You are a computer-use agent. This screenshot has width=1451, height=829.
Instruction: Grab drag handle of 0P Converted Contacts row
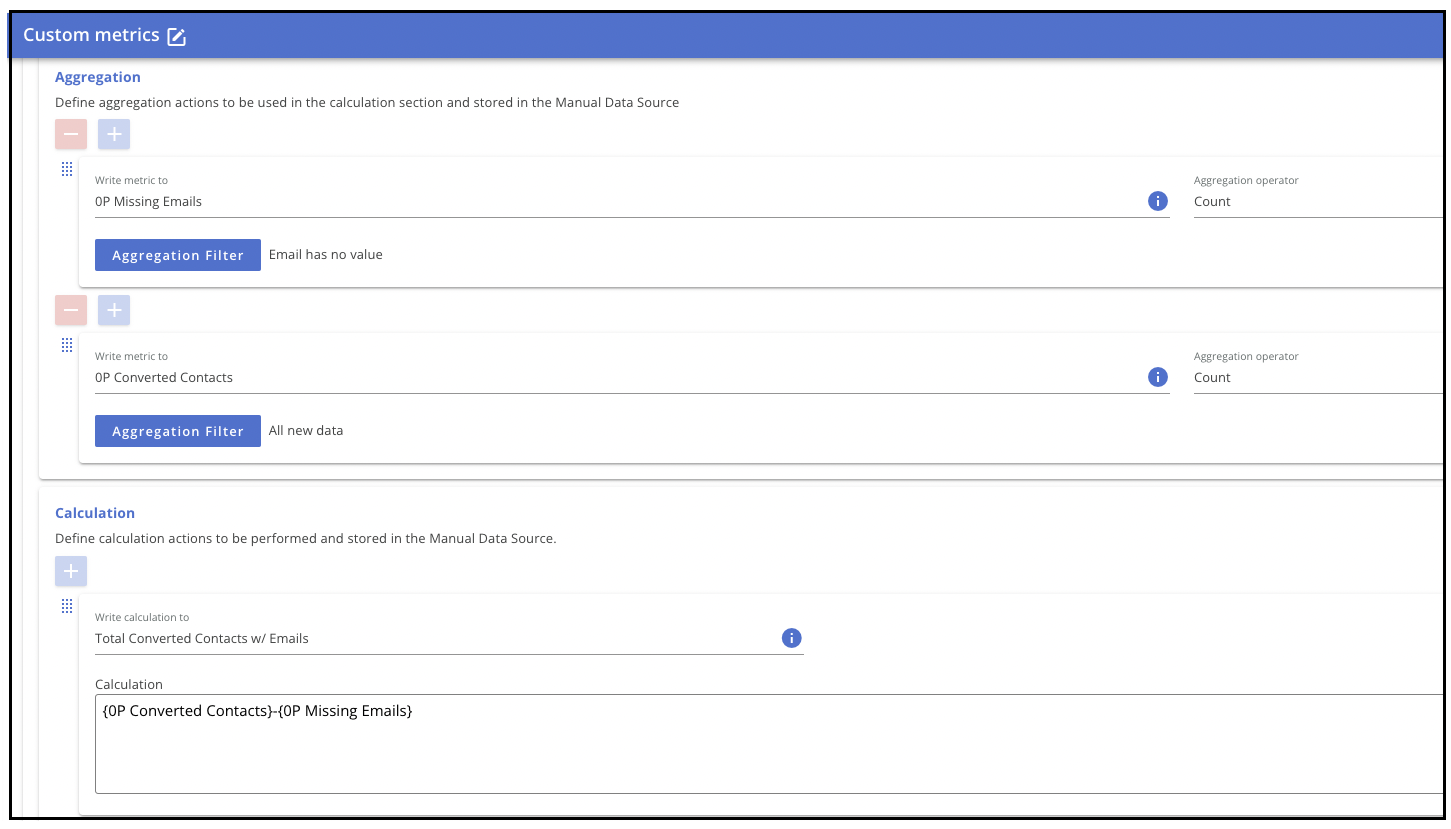pos(67,345)
